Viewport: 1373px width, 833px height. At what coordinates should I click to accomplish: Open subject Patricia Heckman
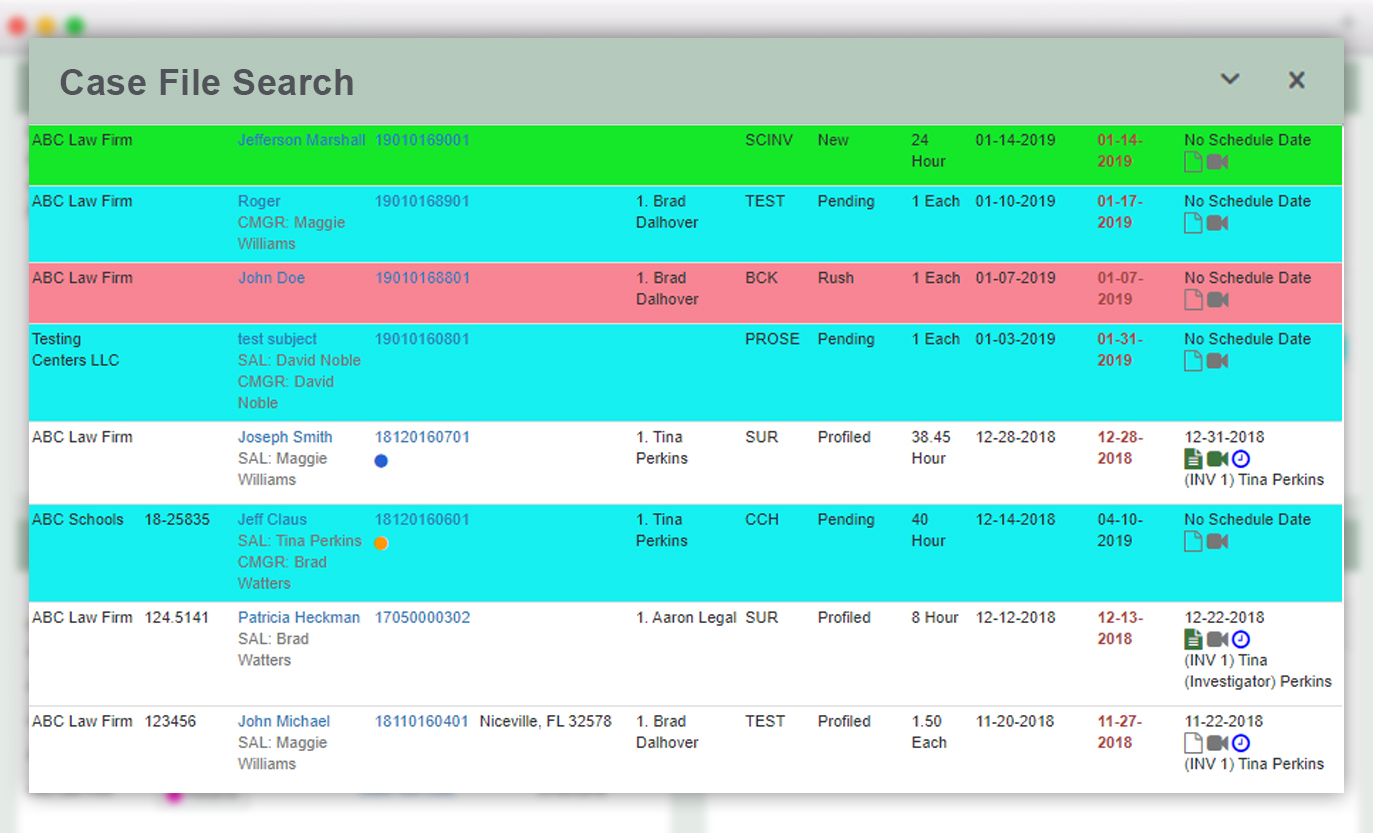(x=299, y=617)
